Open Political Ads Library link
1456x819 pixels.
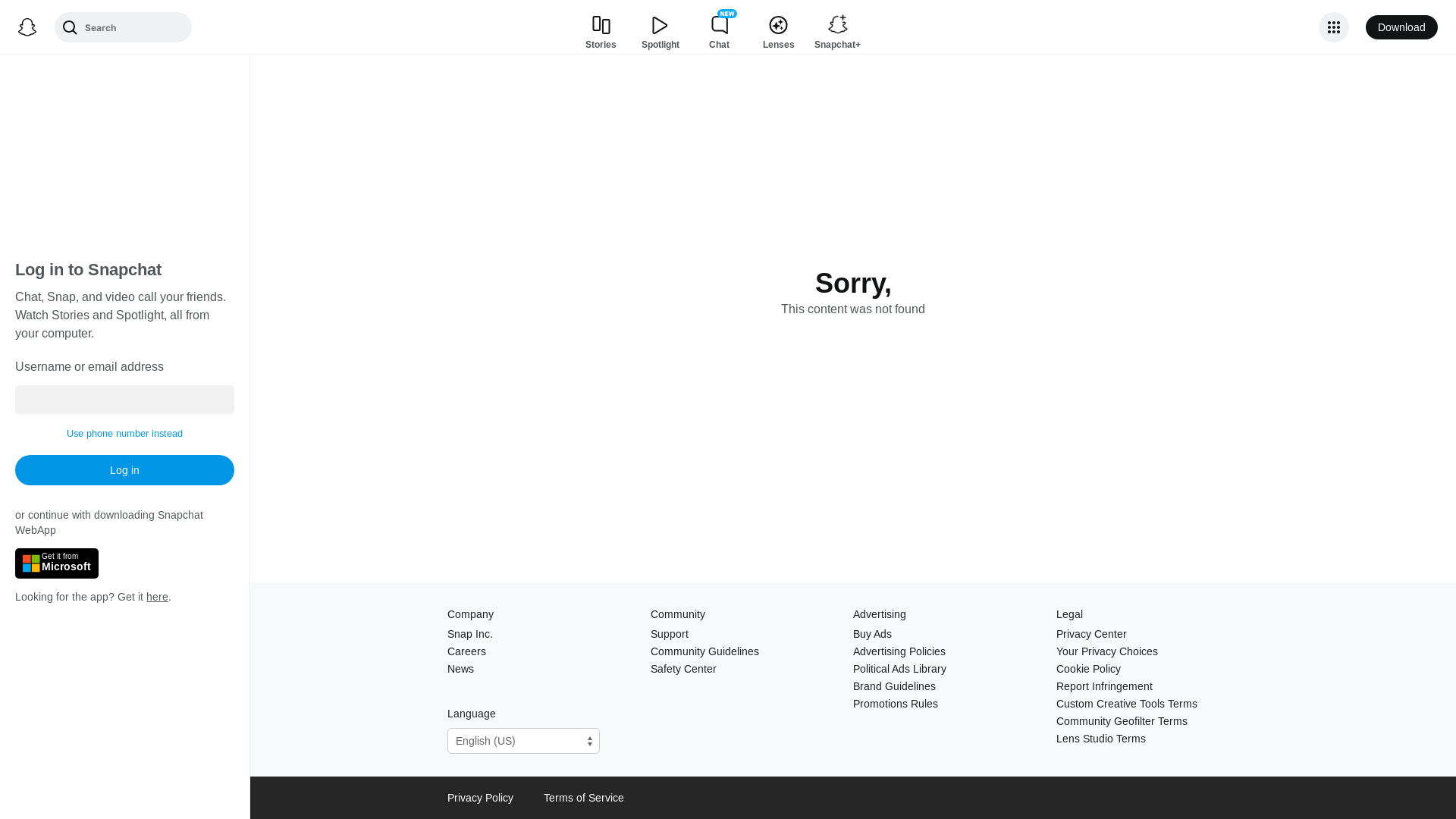point(899,669)
